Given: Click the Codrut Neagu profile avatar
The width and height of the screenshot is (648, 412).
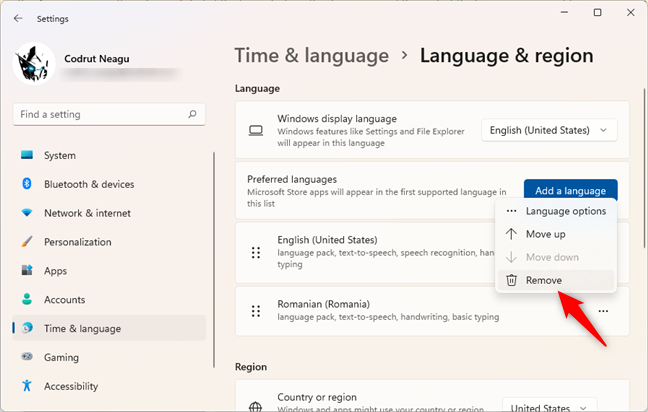Looking at the screenshot, I should point(34,63).
